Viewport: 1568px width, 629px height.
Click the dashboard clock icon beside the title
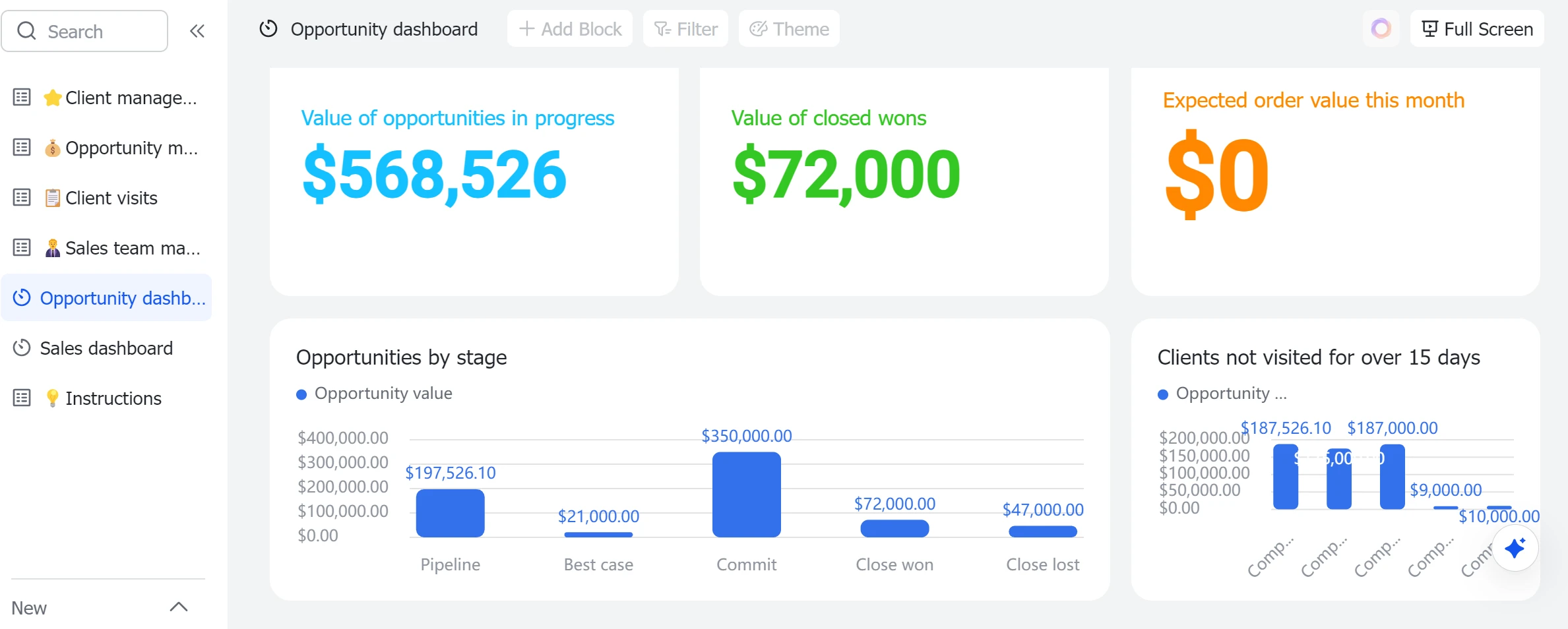pyautogui.click(x=268, y=29)
